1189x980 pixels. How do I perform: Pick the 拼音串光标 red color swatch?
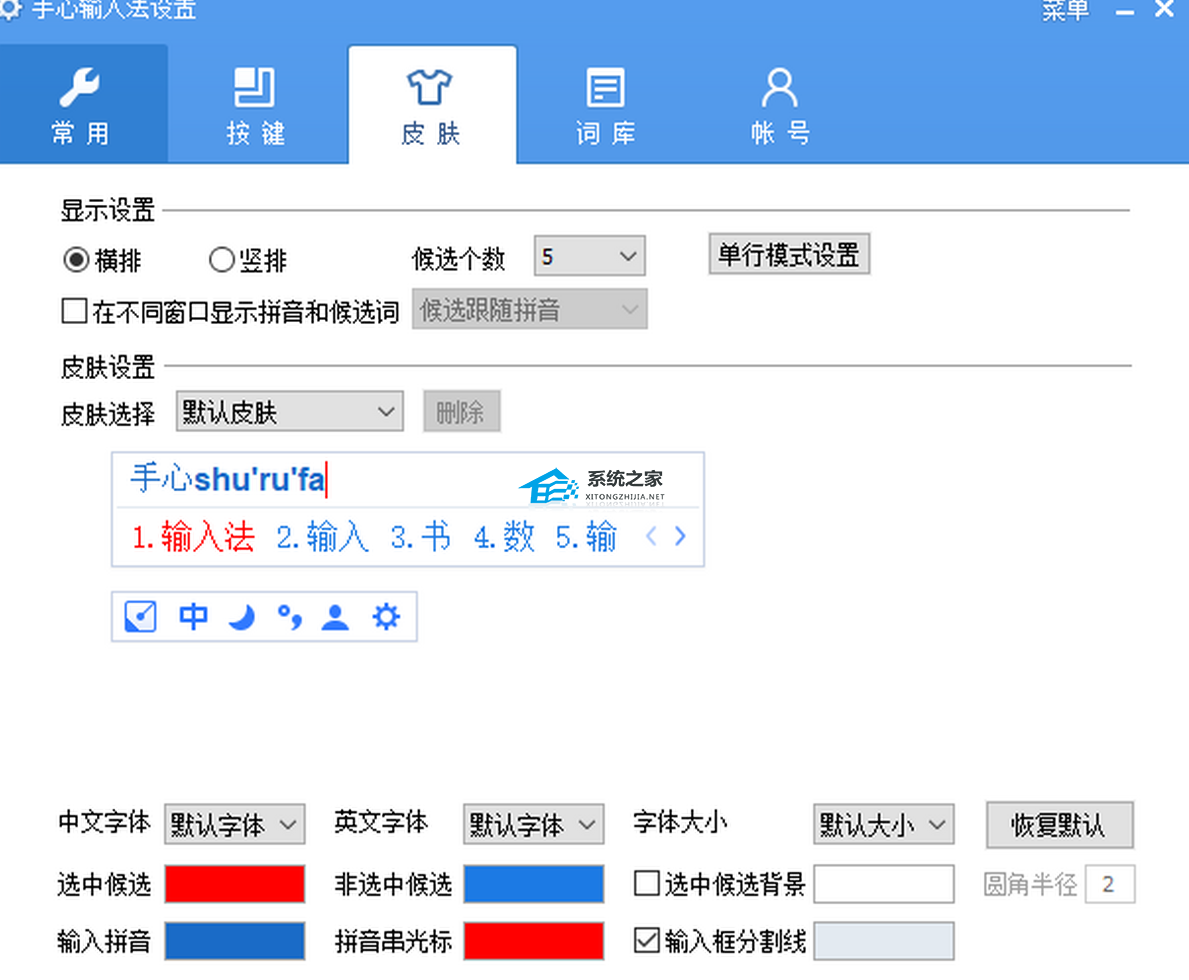tap(533, 941)
